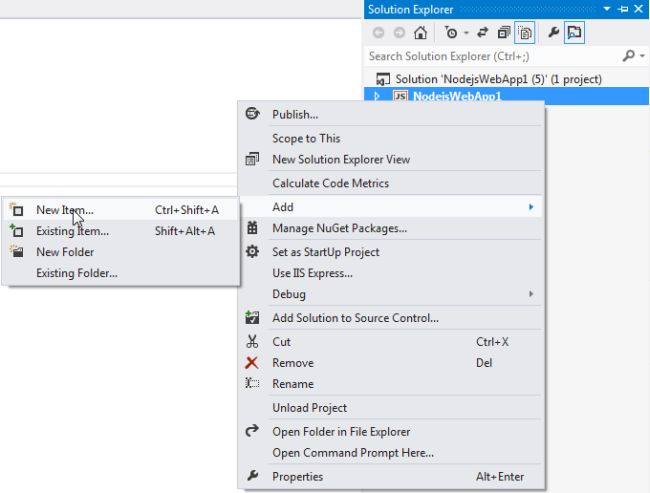Screen dimensions: 650x493
Task: Click the New Folder icon
Action: pos(17,251)
